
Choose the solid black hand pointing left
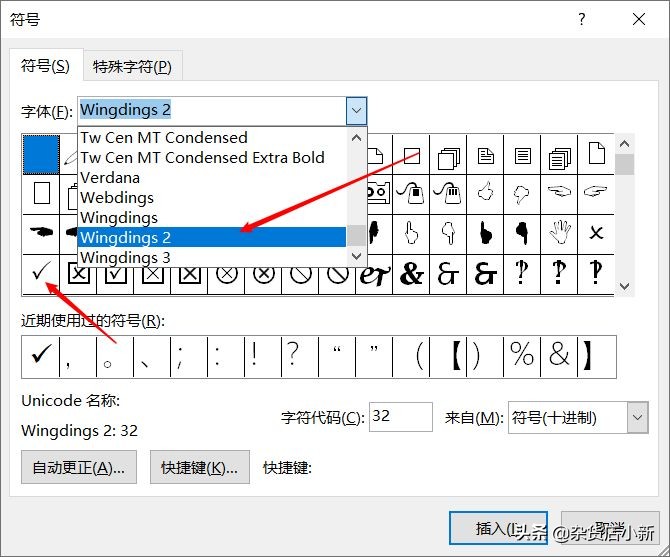tap(41, 232)
